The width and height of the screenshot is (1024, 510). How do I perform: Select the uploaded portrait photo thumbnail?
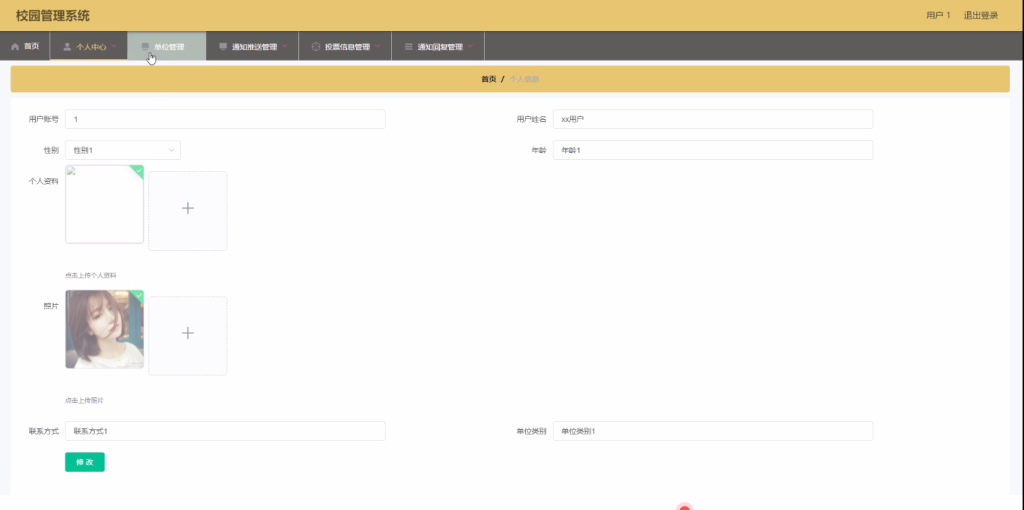click(104, 330)
